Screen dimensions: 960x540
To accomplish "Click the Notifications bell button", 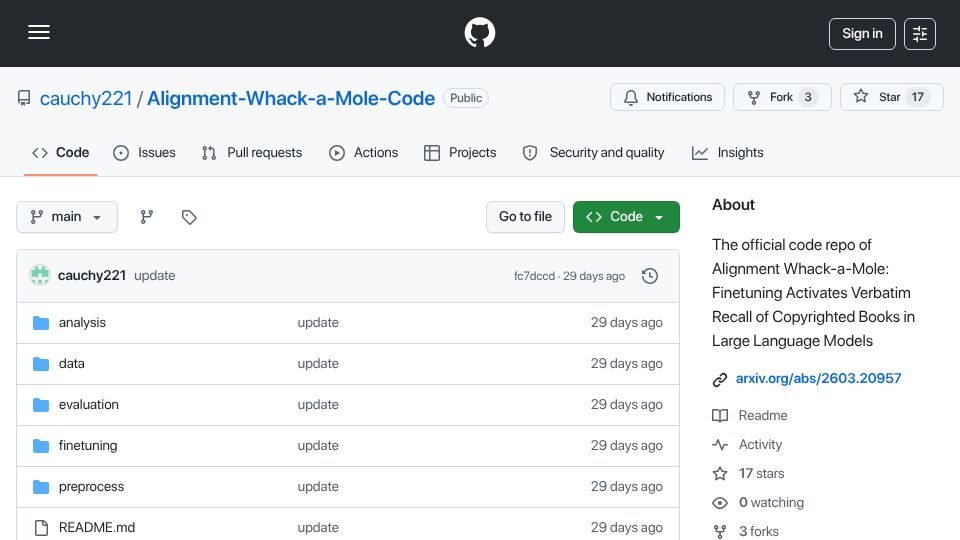I will tap(667, 97).
